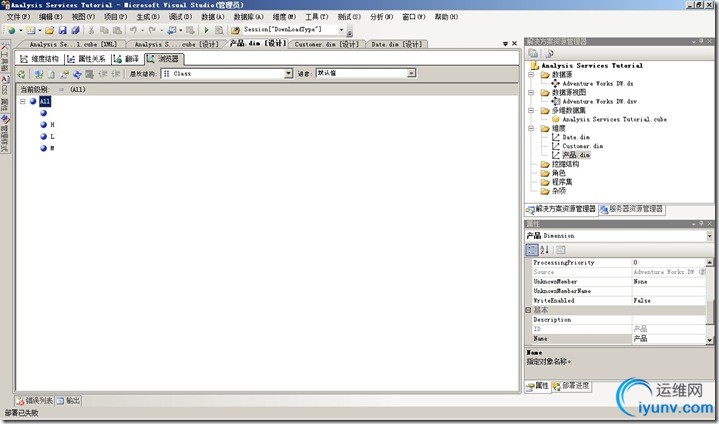Sort properties alphabetically

(x=544, y=250)
